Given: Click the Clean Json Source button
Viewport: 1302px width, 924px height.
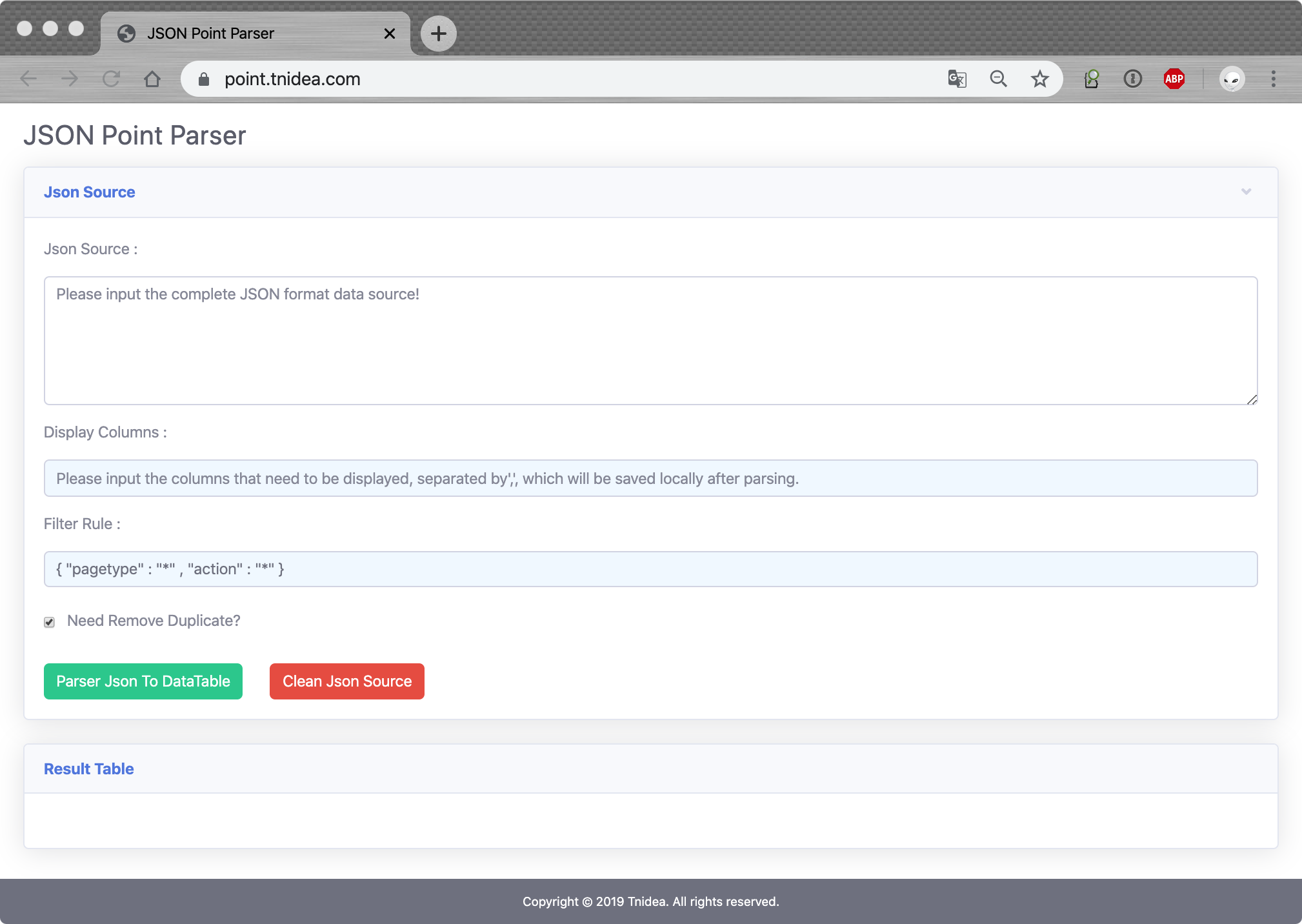Looking at the screenshot, I should [347, 681].
